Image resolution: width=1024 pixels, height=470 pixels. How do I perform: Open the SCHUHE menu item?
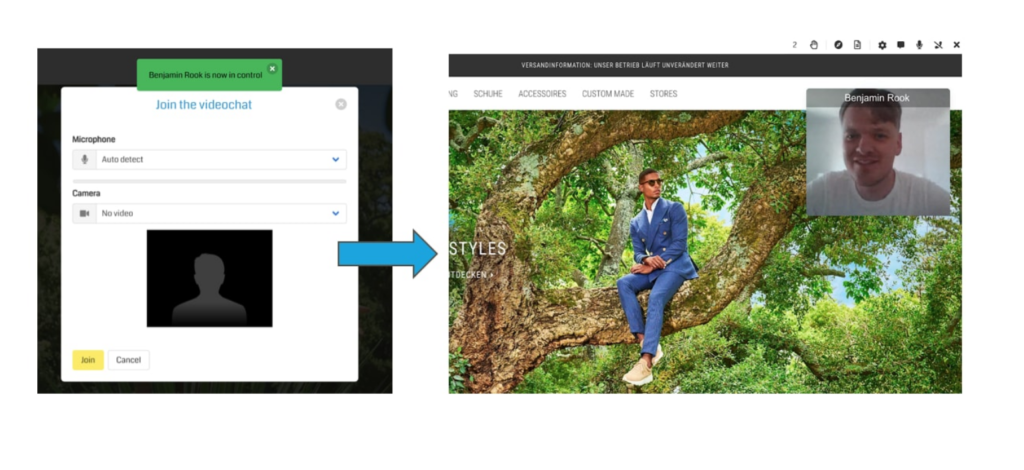(488, 94)
